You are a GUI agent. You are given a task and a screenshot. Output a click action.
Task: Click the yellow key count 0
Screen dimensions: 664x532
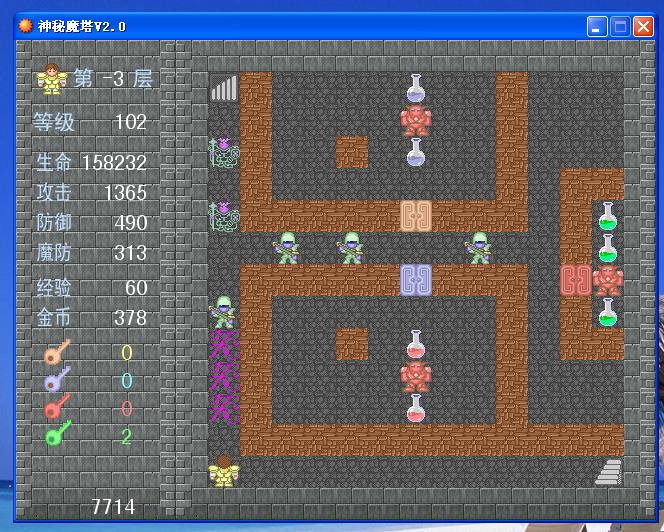[x=127, y=352]
